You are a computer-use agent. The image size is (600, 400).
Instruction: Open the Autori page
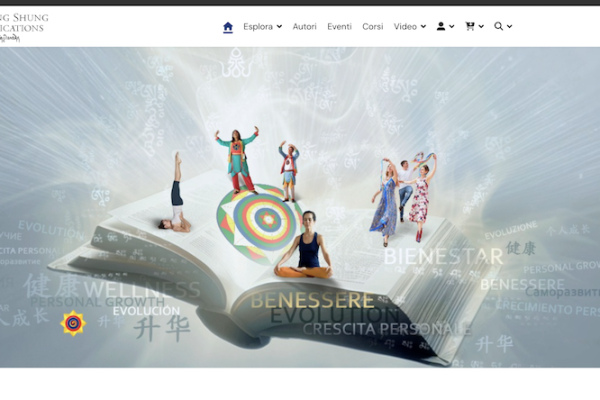tap(305, 26)
